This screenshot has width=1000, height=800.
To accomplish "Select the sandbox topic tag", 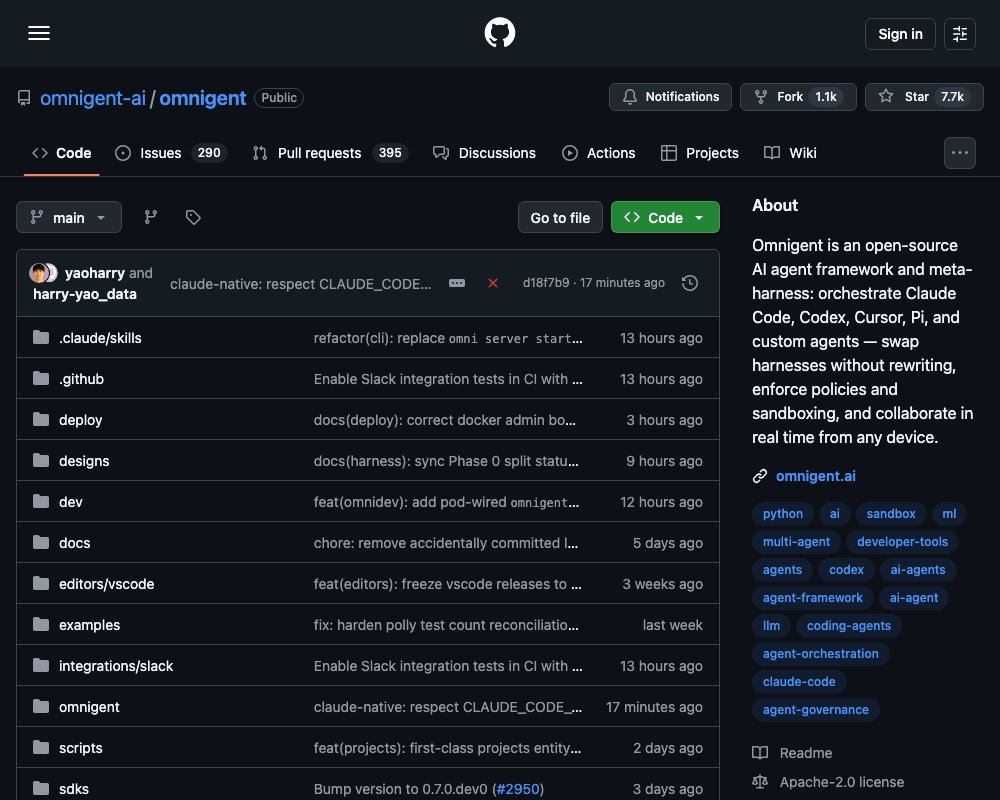I will (890, 514).
